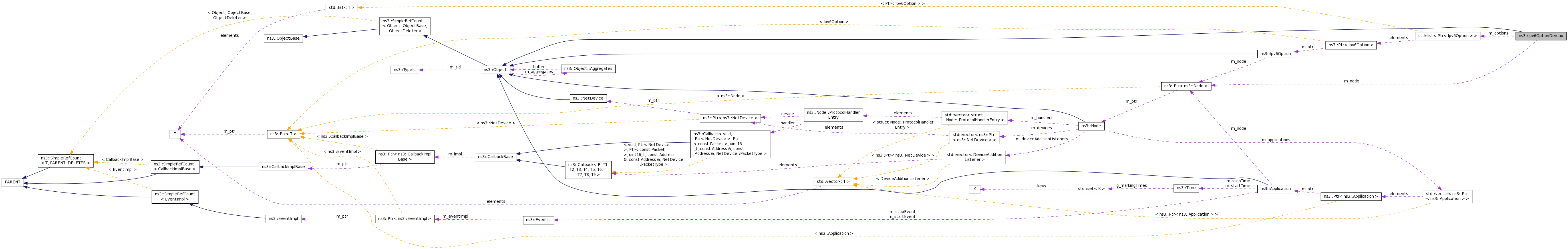Click the std::set< K > node
Viewport: 1568px width, 249px height.
(1091, 189)
